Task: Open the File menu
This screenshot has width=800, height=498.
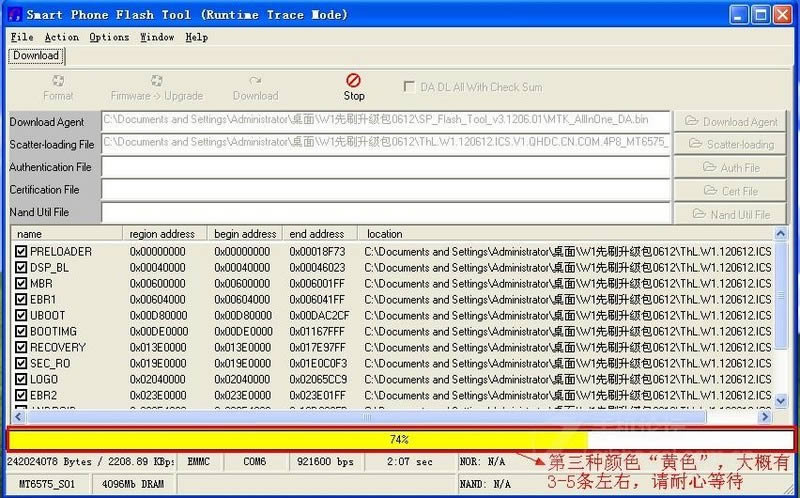Action: tap(21, 37)
